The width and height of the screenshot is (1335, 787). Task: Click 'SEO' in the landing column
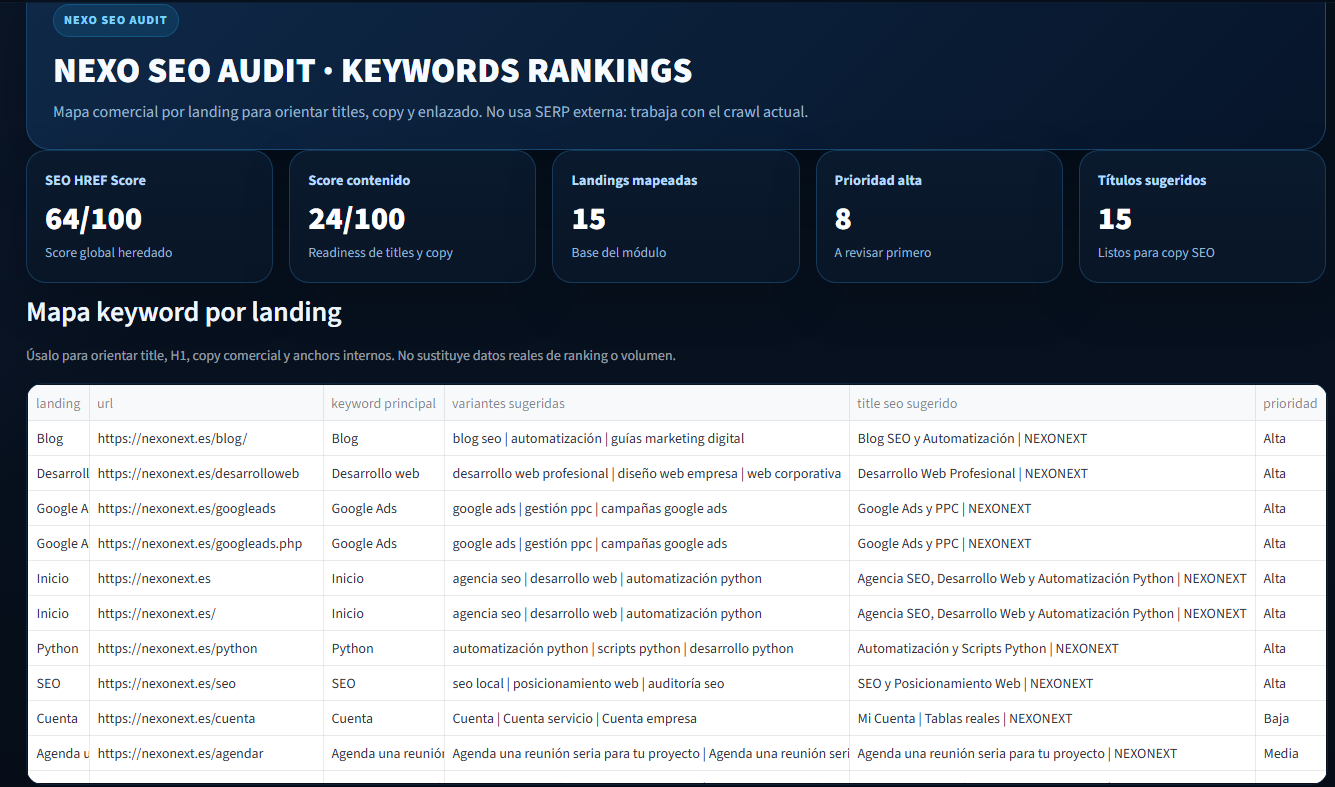coord(58,683)
